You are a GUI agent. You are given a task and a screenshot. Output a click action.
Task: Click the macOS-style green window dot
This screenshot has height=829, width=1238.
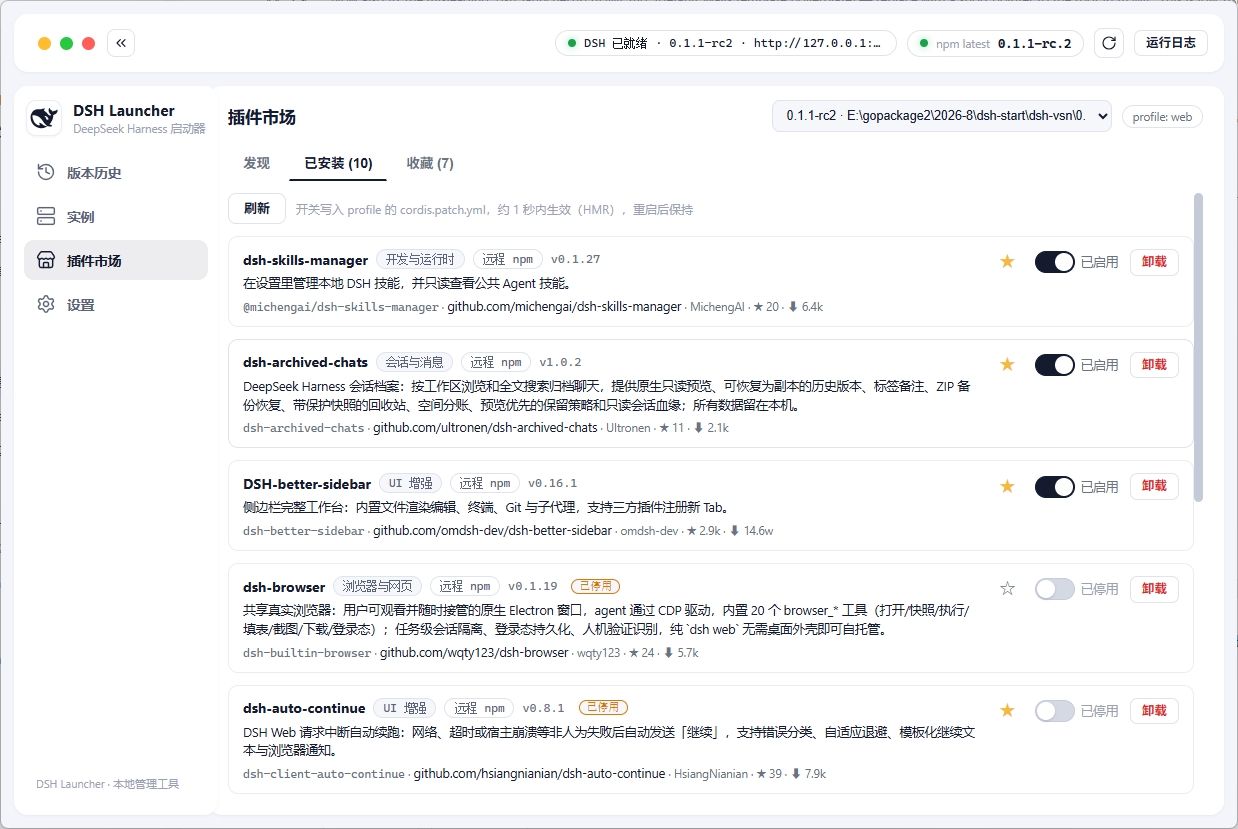[x=66, y=43]
